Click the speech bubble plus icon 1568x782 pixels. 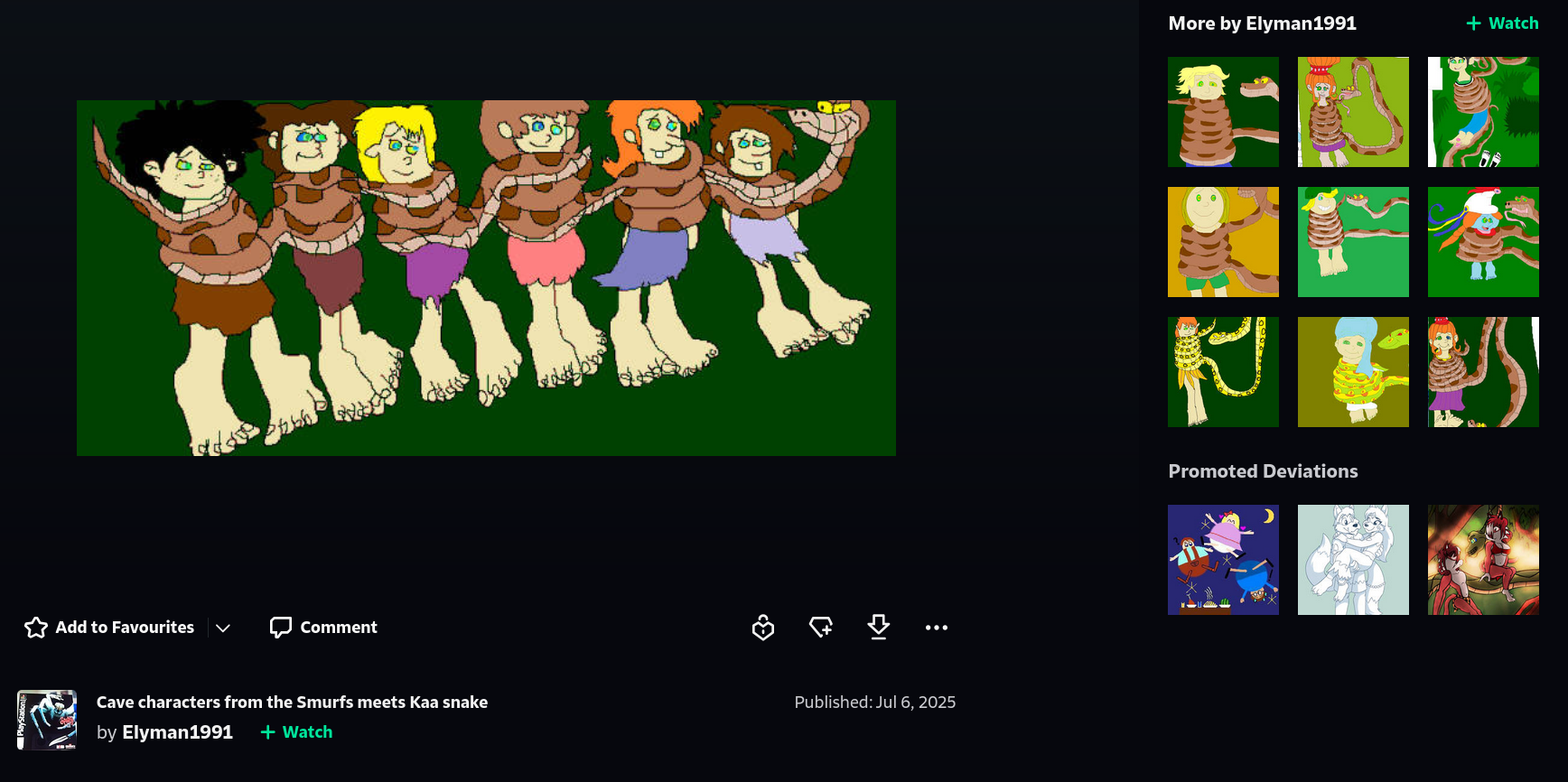[x=821, y=628]
